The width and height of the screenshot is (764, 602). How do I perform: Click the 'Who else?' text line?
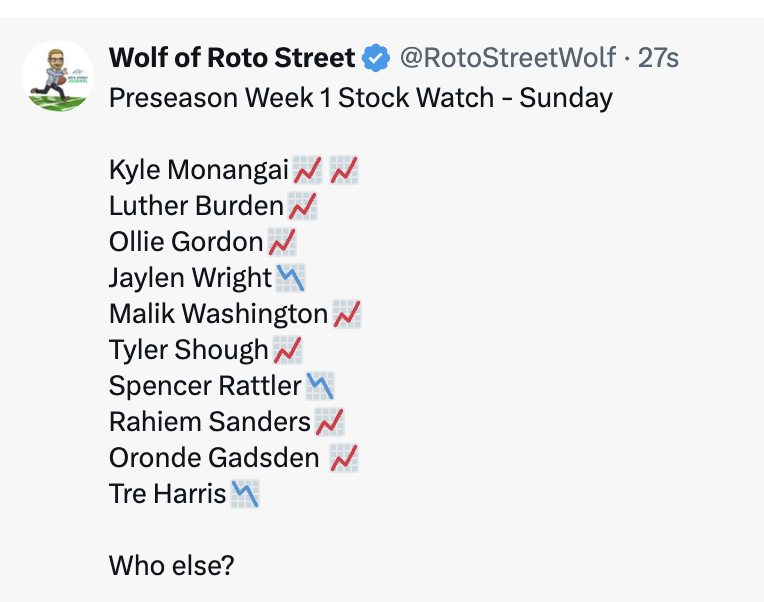pyautogui.click(x=172, y=565)
